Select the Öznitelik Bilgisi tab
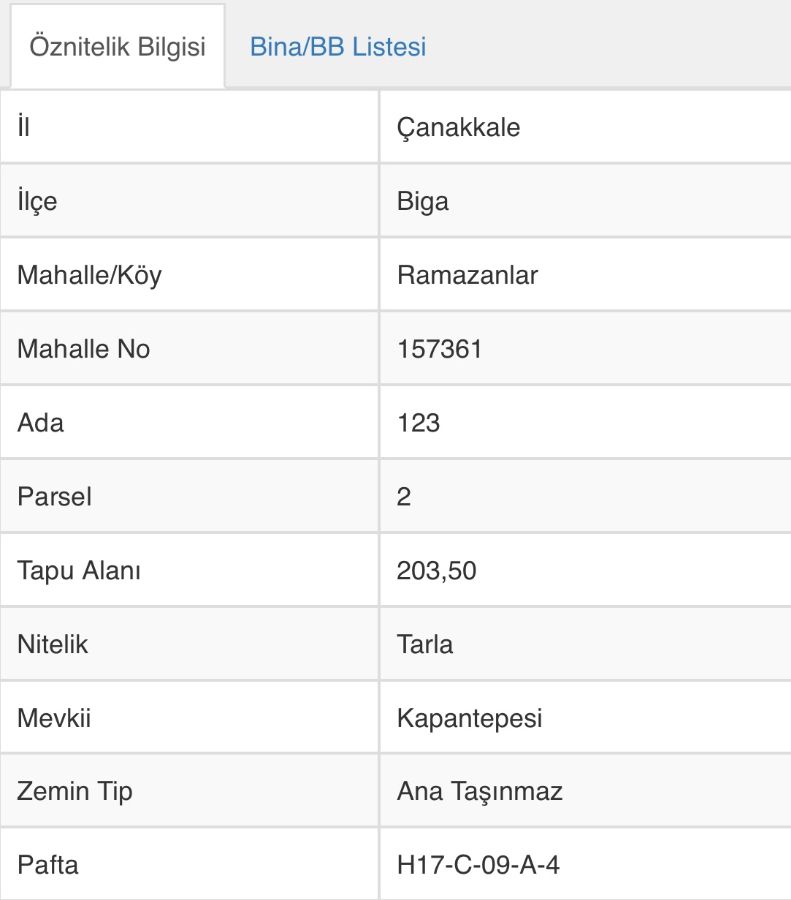Image resolution: width=791 pixels, height=900 pixels. [118, 46]
